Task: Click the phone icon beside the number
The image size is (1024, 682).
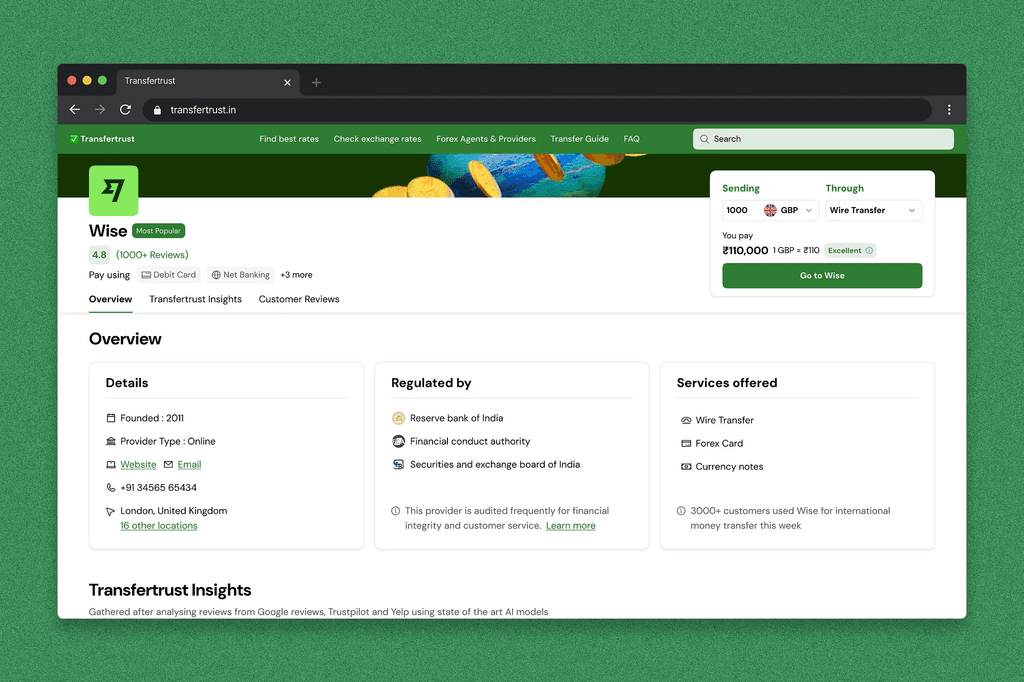Action: coord(111,487)
